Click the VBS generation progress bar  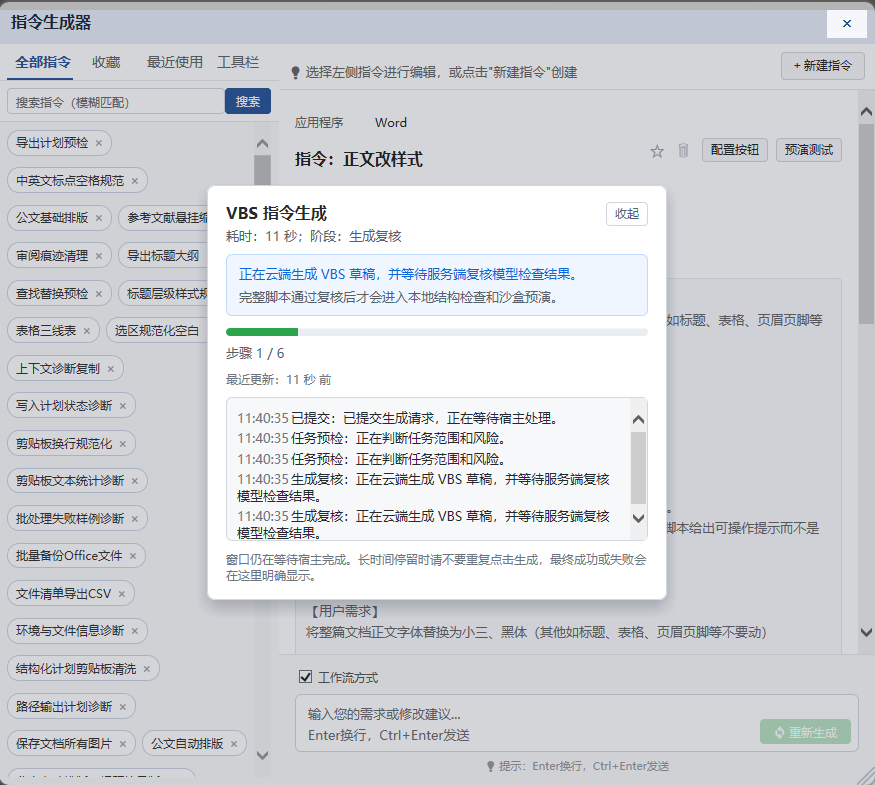[x=436, y=332]
